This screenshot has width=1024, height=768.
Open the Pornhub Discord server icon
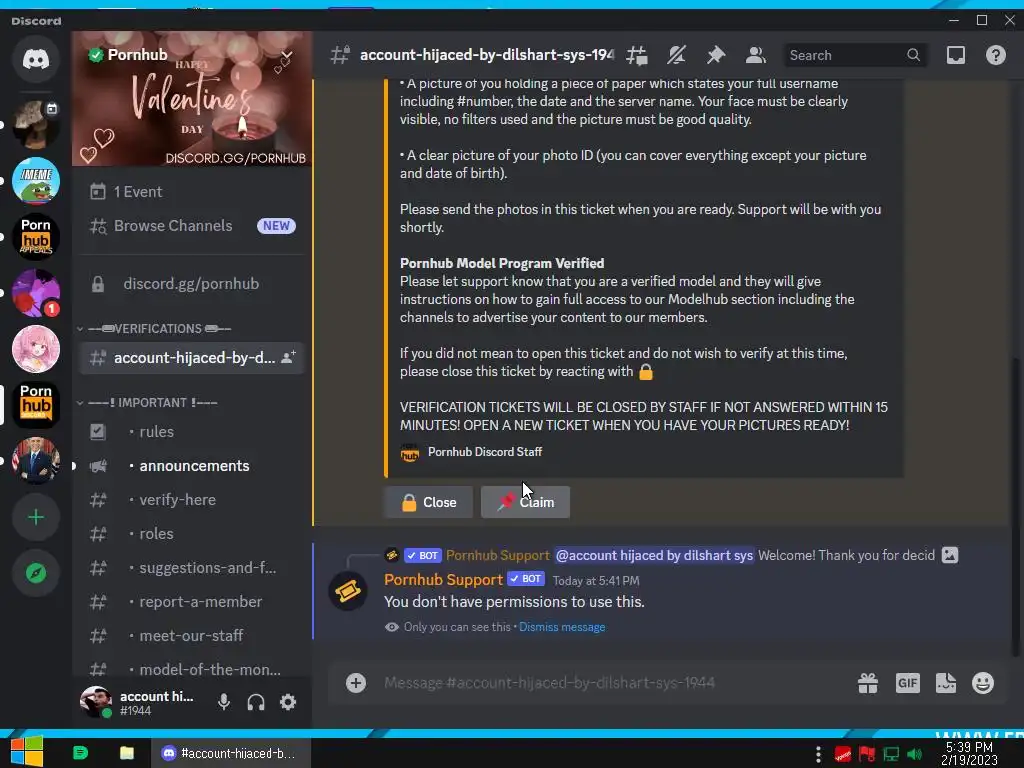click(36, 405)
